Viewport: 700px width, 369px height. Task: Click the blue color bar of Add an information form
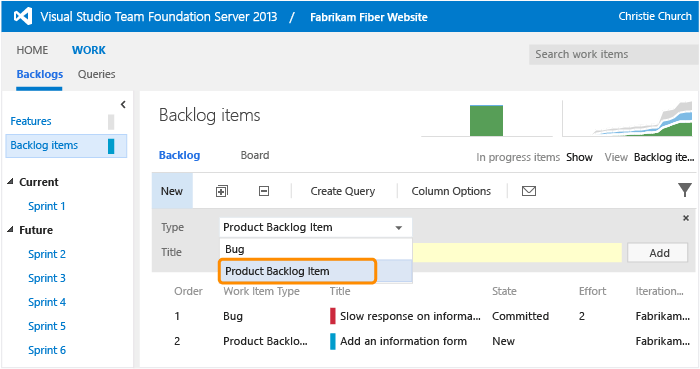pyautogui.click(x=333, y=341)
